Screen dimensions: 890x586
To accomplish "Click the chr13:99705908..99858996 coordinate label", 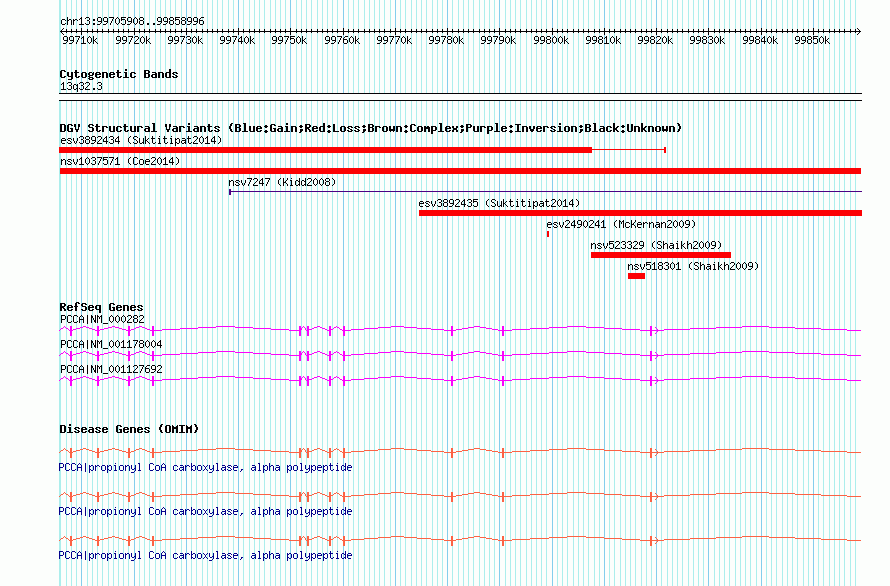I will [132, 21].
